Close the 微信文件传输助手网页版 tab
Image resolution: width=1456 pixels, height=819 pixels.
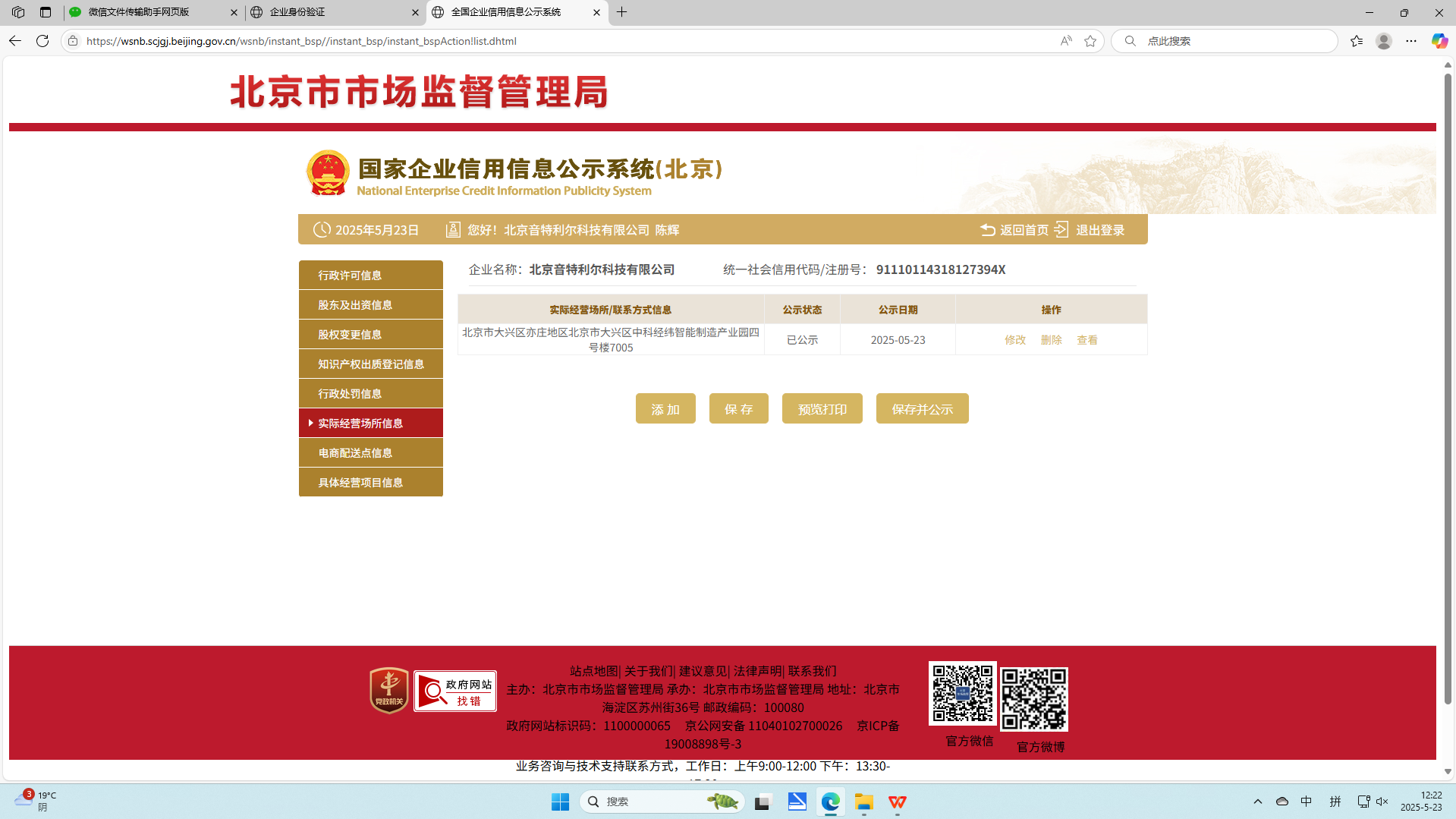tap(234, 12)
